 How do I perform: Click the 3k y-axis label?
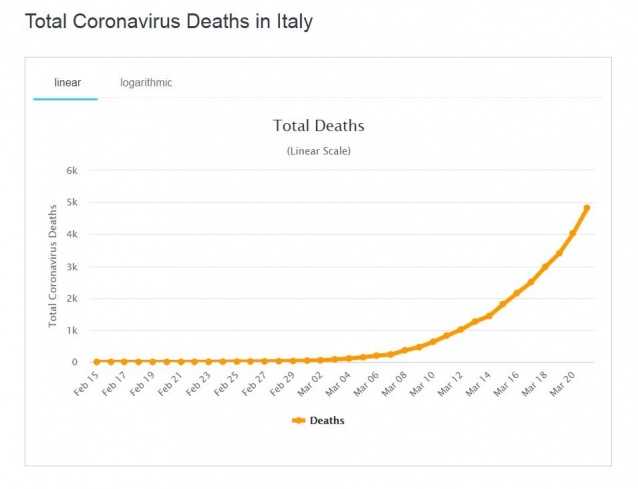click(71, 266)
